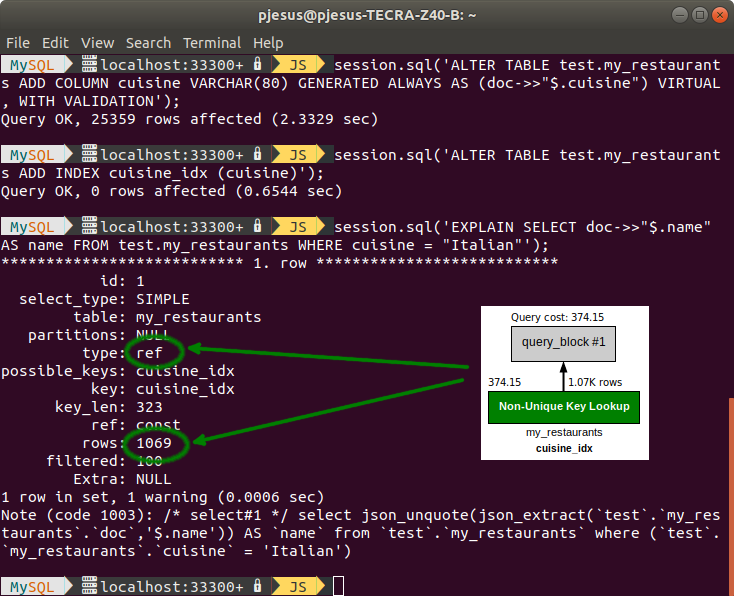Screen dimensions: 734x596
Task: Click the terminal vertical scrollbar
Action: (731, 496)
